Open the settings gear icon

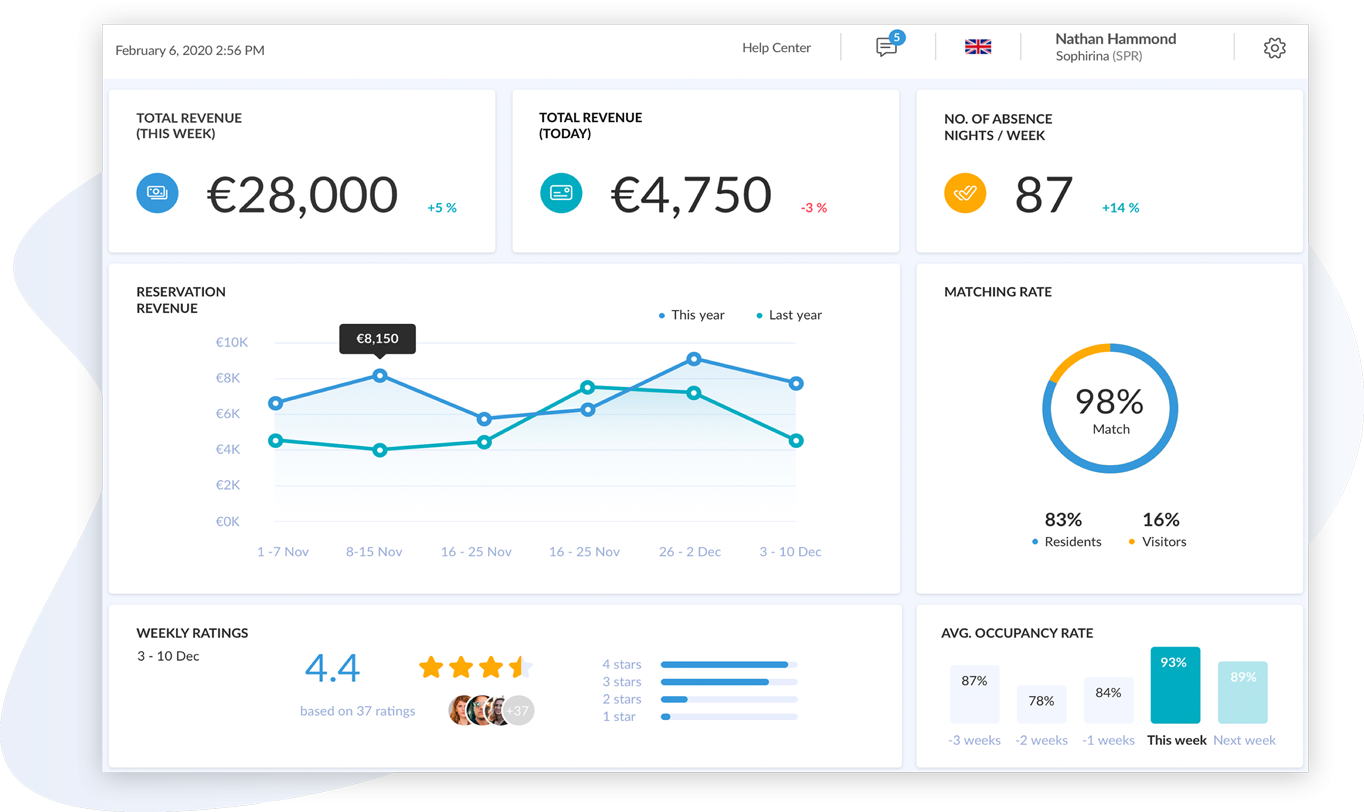click(x=1274, y=48)
